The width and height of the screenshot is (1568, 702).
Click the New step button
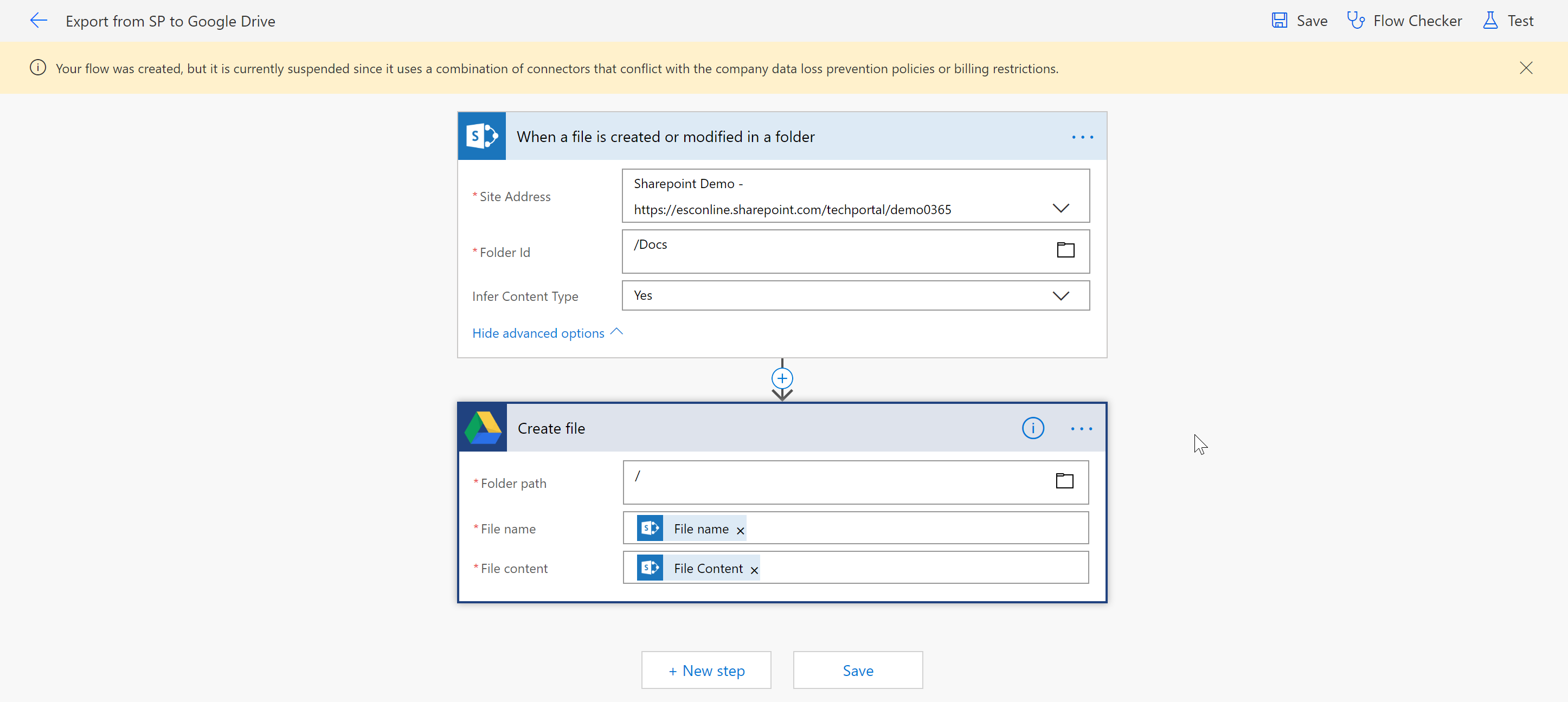706,671
